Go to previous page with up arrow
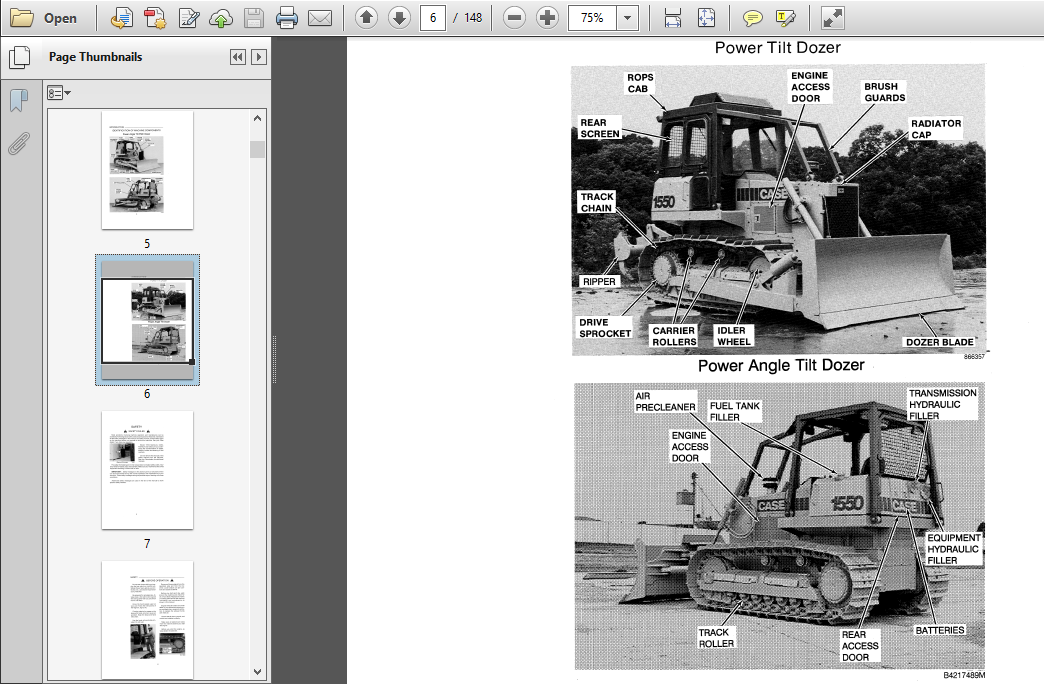This screenshot has height=684, width=1044. tap(366, 18)
